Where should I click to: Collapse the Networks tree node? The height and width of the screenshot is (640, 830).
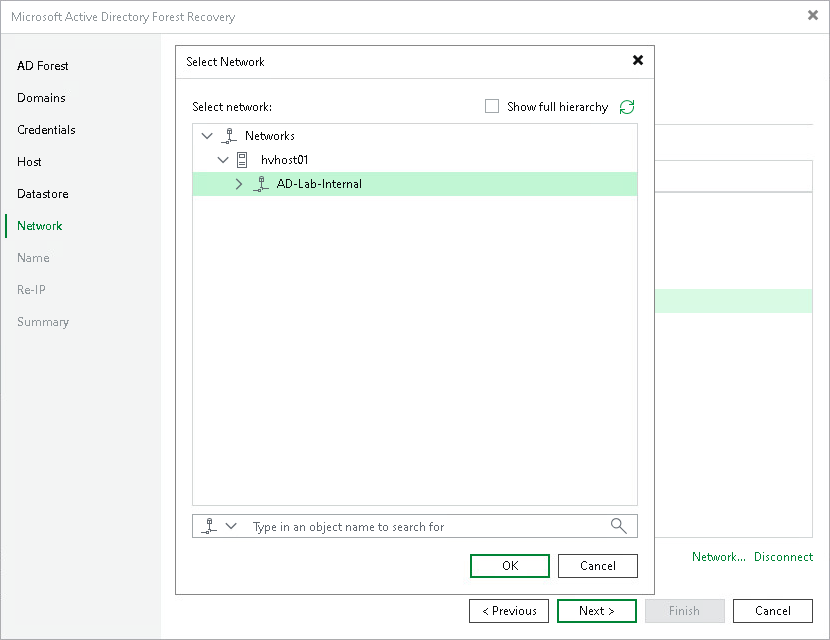pyautogui.click(x=207, y=136)
